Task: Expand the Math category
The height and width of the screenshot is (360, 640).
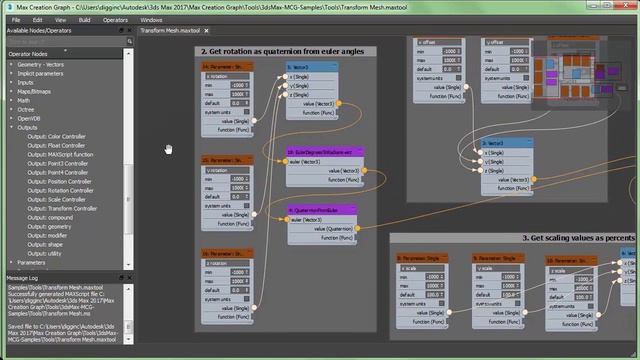Action: (11, 100)
